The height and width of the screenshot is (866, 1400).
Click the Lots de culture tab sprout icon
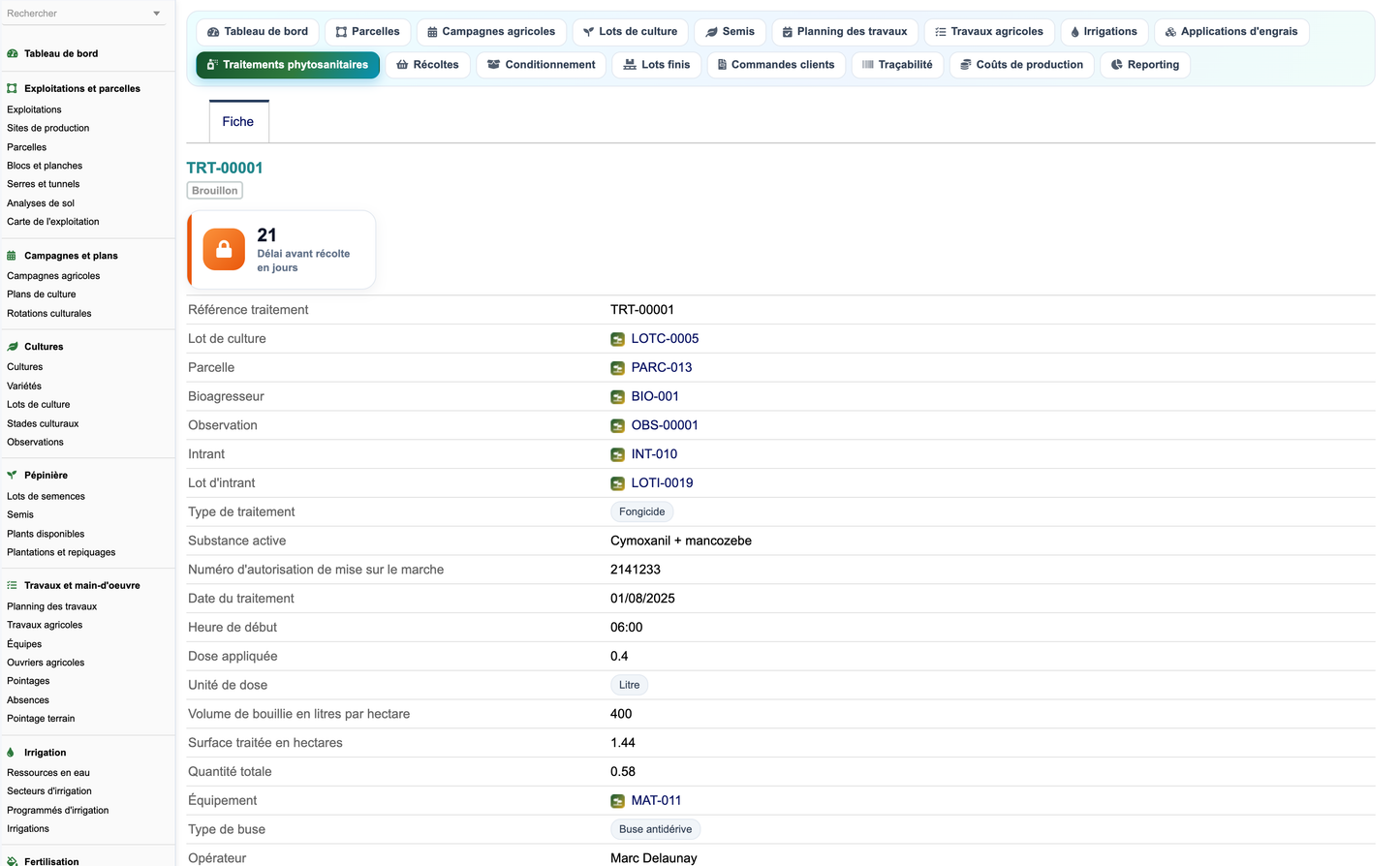pyautogui.click(x=588, y=32)
